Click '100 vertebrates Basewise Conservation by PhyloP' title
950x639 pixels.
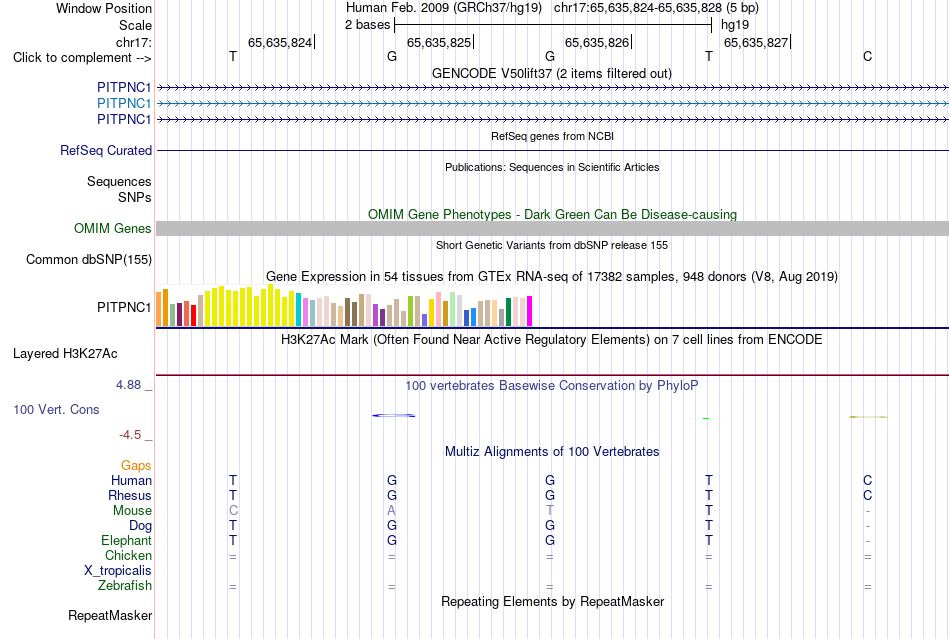[x=551, y=386]
